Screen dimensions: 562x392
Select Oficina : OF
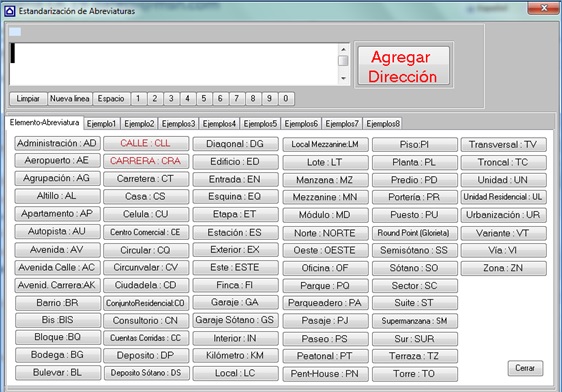pos(325,268)
